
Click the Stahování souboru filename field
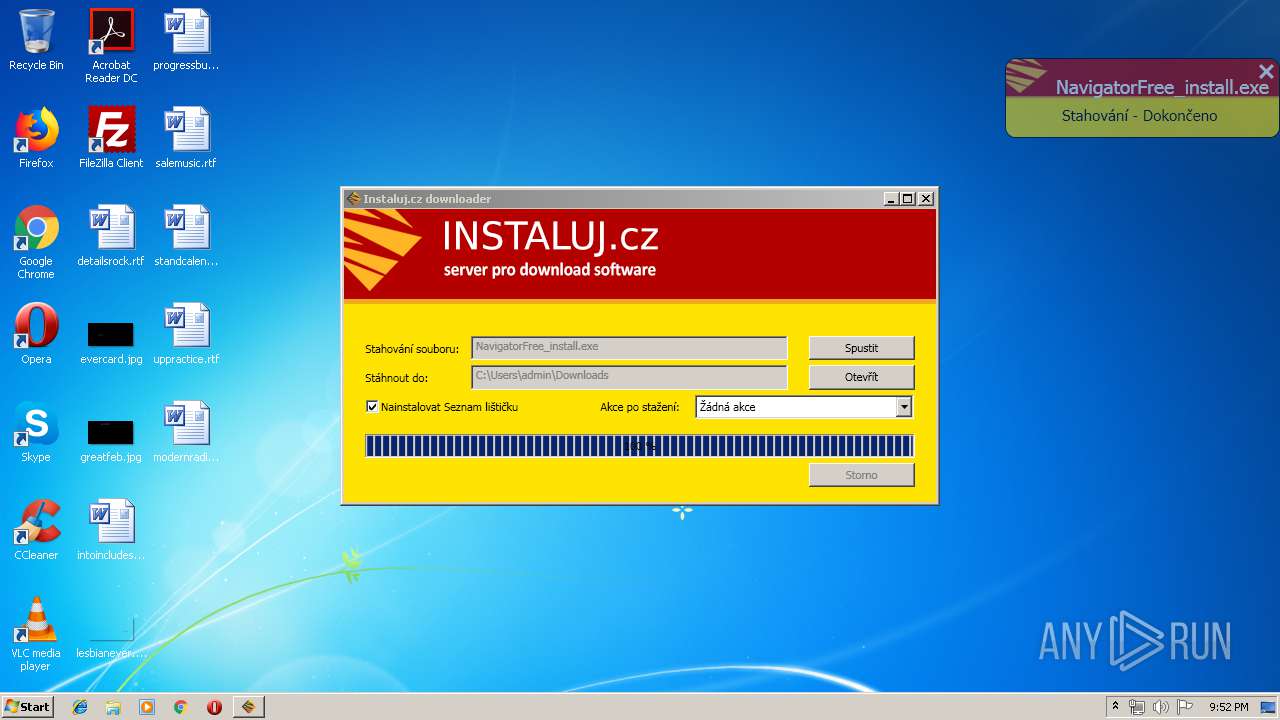pyautogui.click(x=629, y=347)
